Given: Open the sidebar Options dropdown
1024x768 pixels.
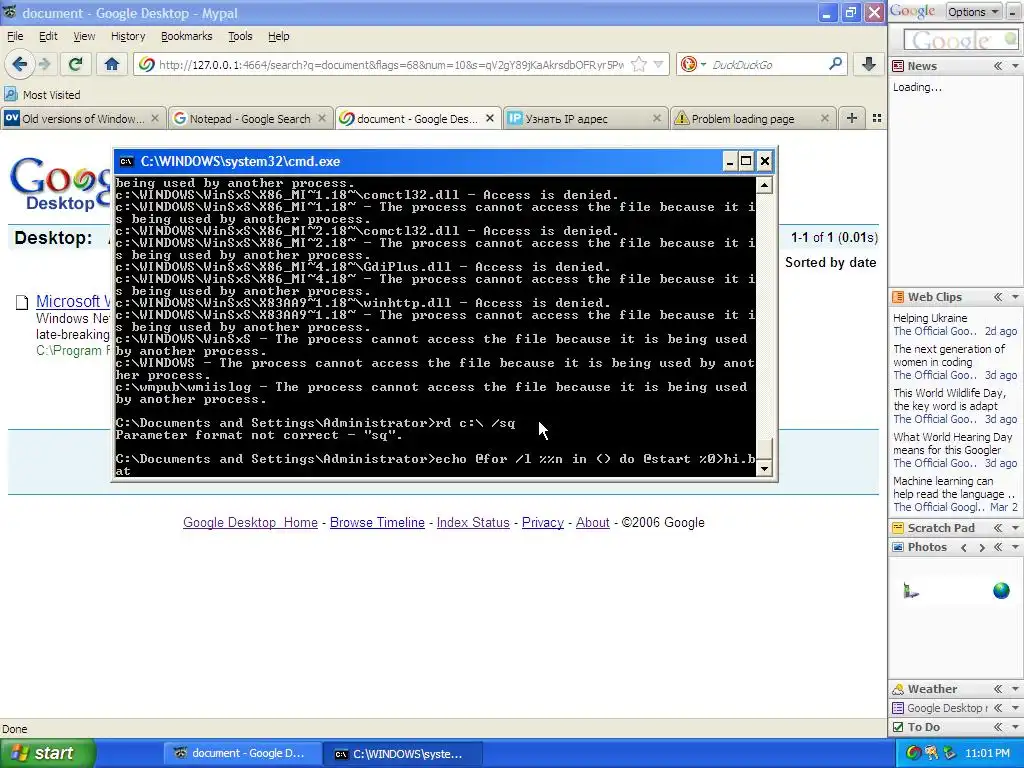Looking at the screenshot, I should [973, 12].
